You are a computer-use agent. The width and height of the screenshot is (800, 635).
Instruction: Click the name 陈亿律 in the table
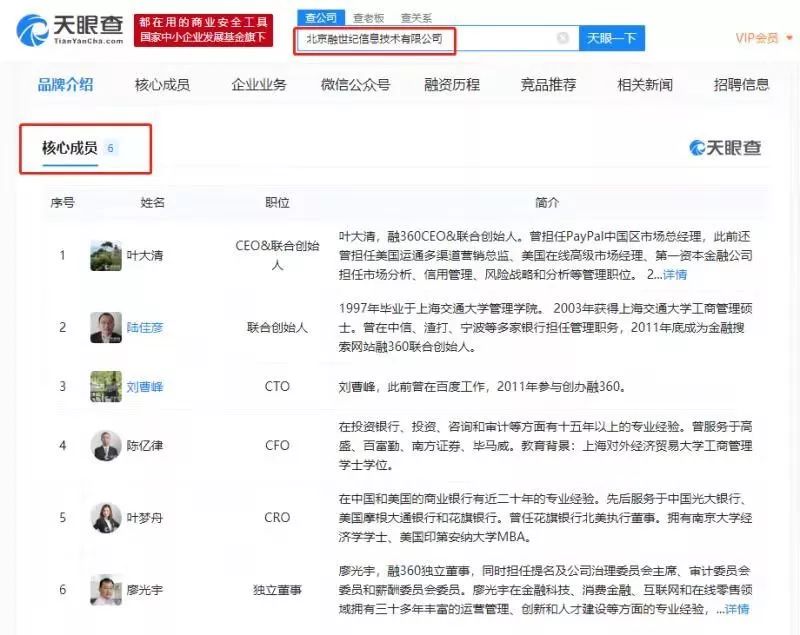[x=145, y=445]
